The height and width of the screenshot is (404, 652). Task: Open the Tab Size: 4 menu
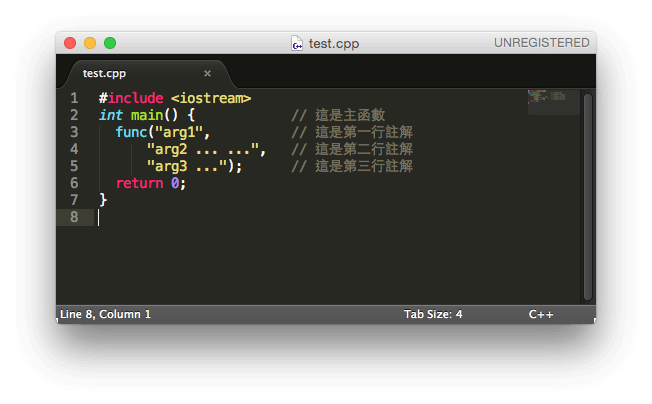click(433, 314)
